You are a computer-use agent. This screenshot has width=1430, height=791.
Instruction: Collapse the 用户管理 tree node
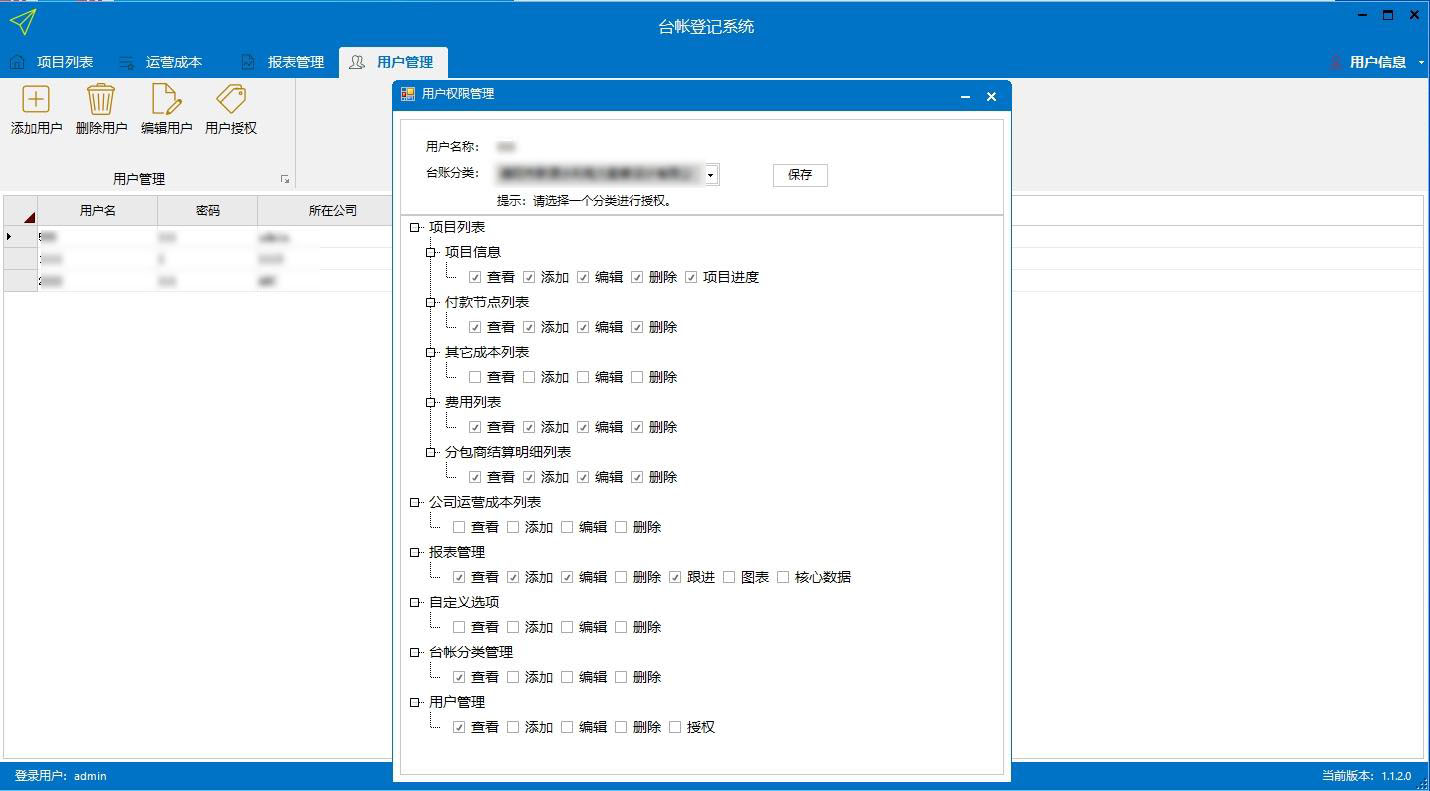point(415,703)
